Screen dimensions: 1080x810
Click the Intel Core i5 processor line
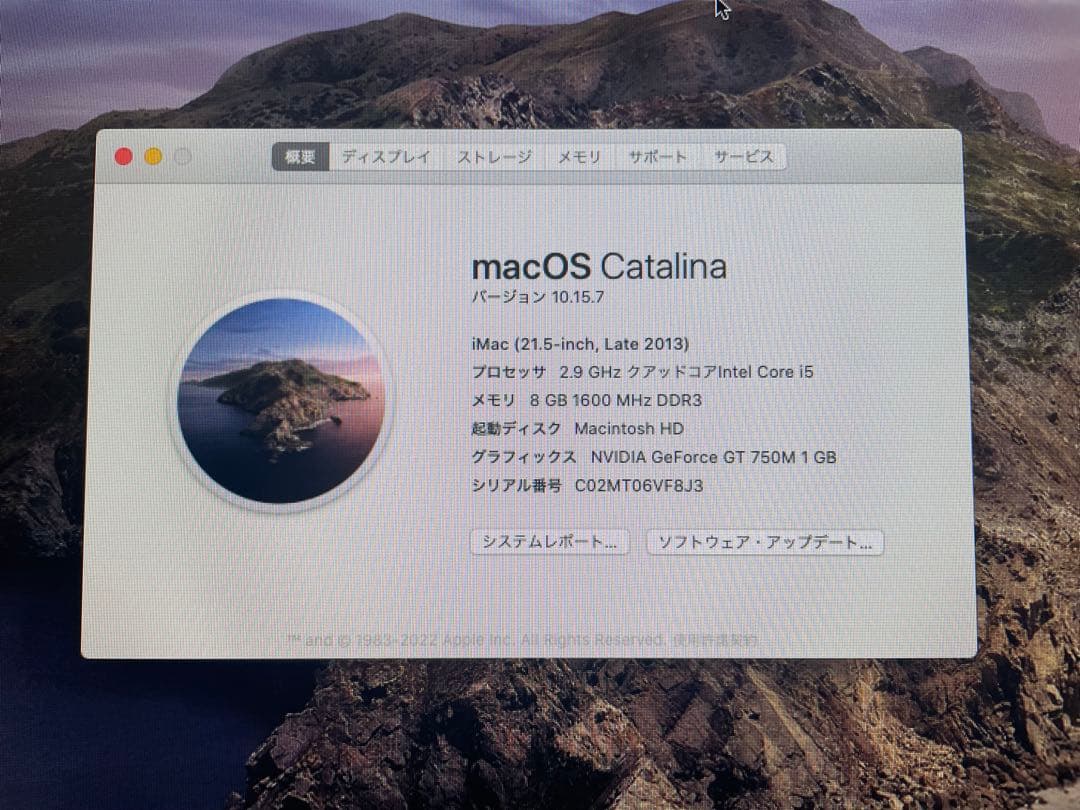643,371
